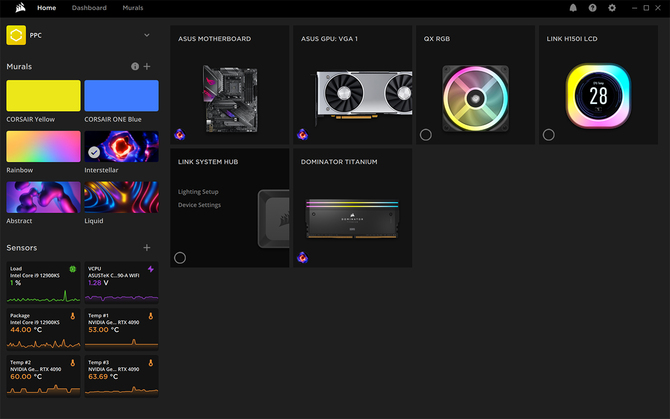Image resolution: width=670 pixels, height=419 pixels.
Task: Click the Package temperature graph line
Action: pyautogui.click(x=43, y=343)
